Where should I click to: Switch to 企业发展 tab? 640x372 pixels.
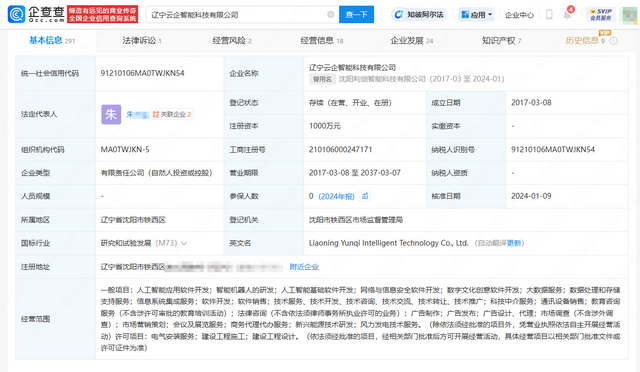click(411, 40)
